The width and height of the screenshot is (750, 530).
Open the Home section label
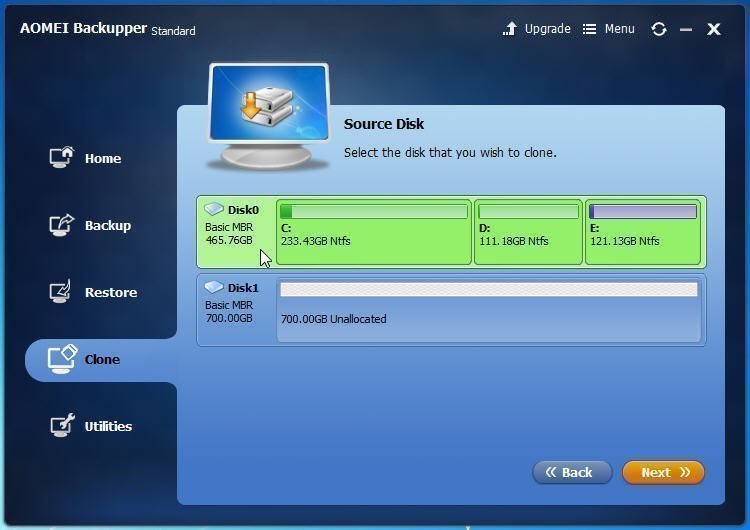click(103, 158)
